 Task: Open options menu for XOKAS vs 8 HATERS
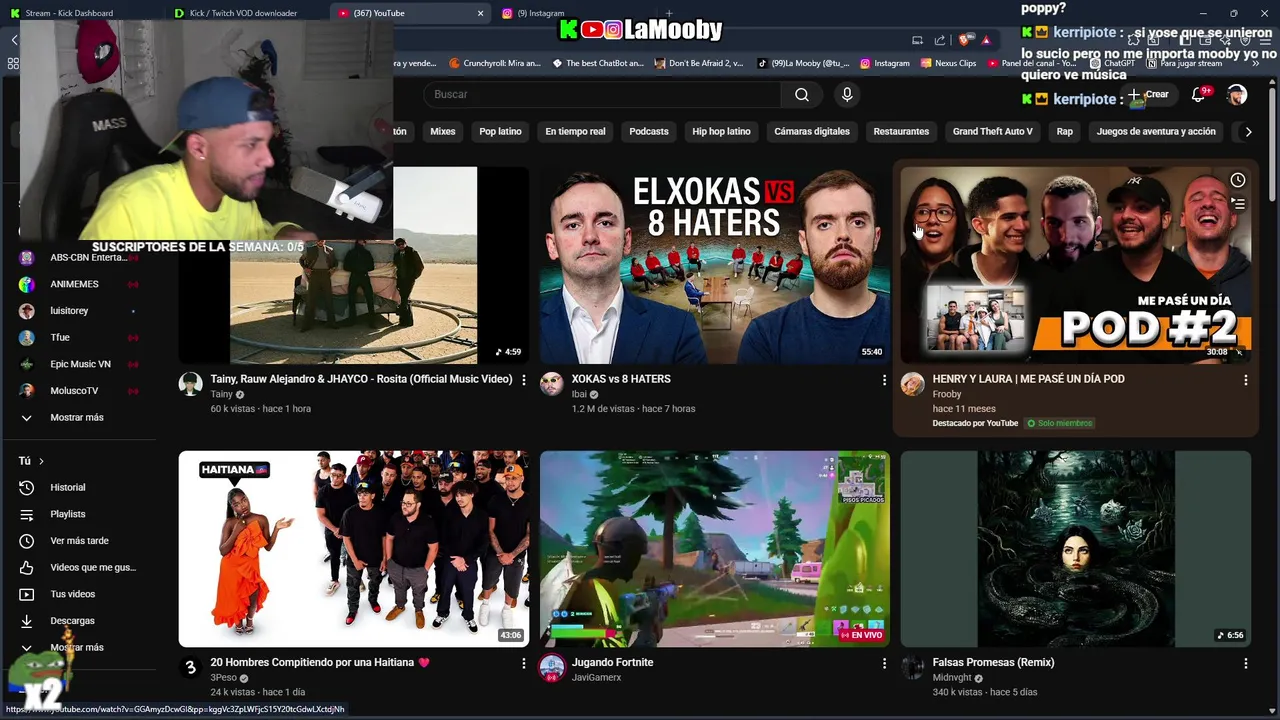pos(884,380)
